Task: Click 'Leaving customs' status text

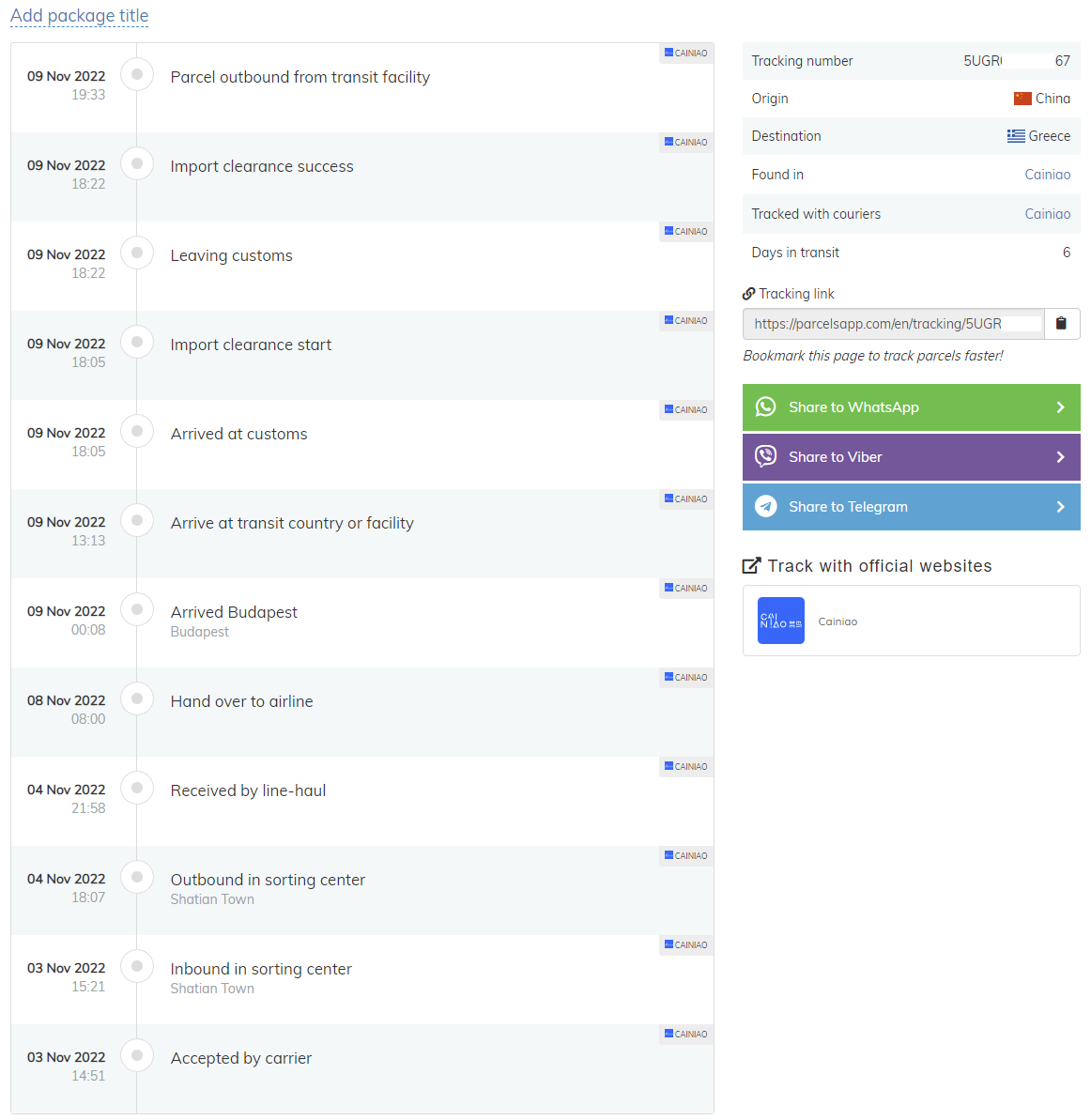Action: pos(232,255)
